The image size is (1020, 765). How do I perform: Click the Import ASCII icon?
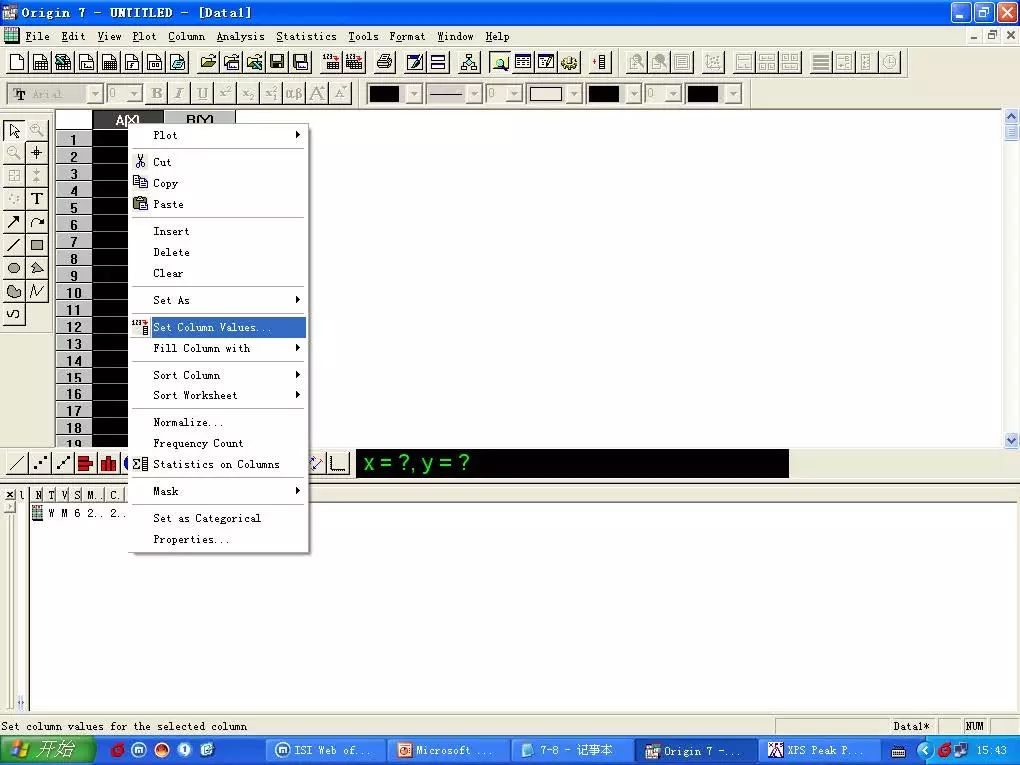pos(331,62)
